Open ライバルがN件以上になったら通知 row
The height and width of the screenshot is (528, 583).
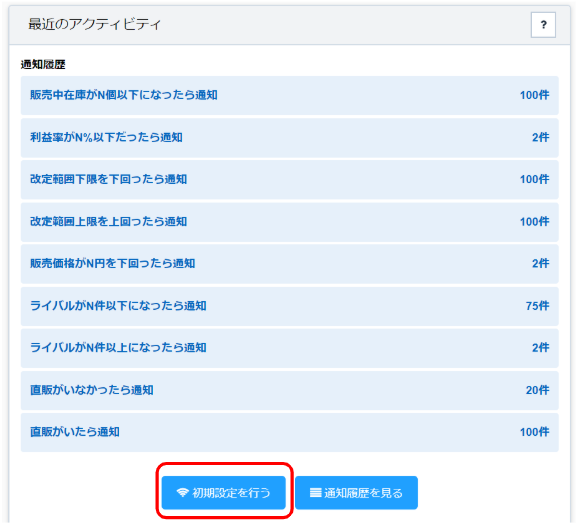coord(290,348)
